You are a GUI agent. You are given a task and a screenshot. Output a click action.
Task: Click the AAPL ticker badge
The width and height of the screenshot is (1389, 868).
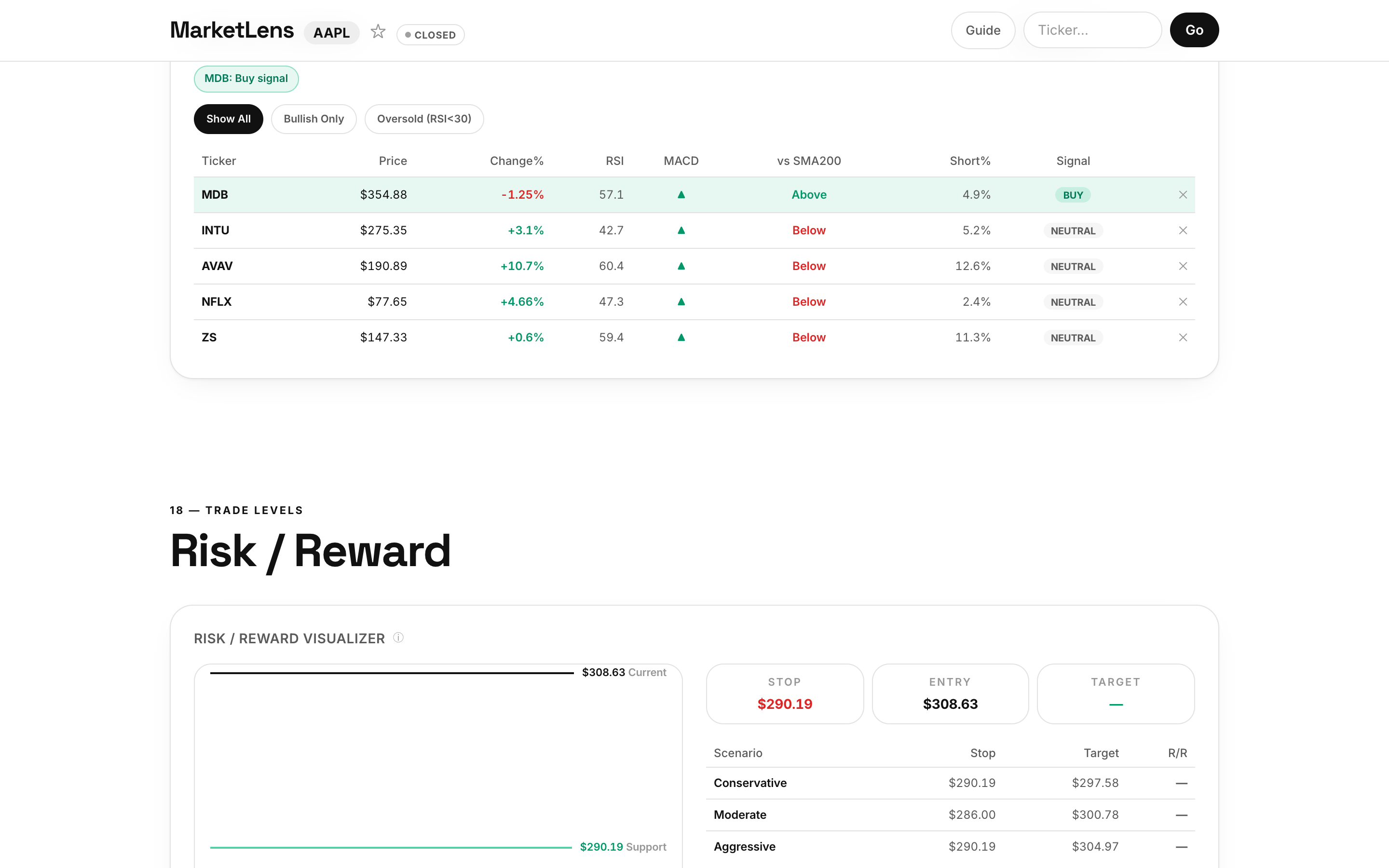(x=332, y=33)
